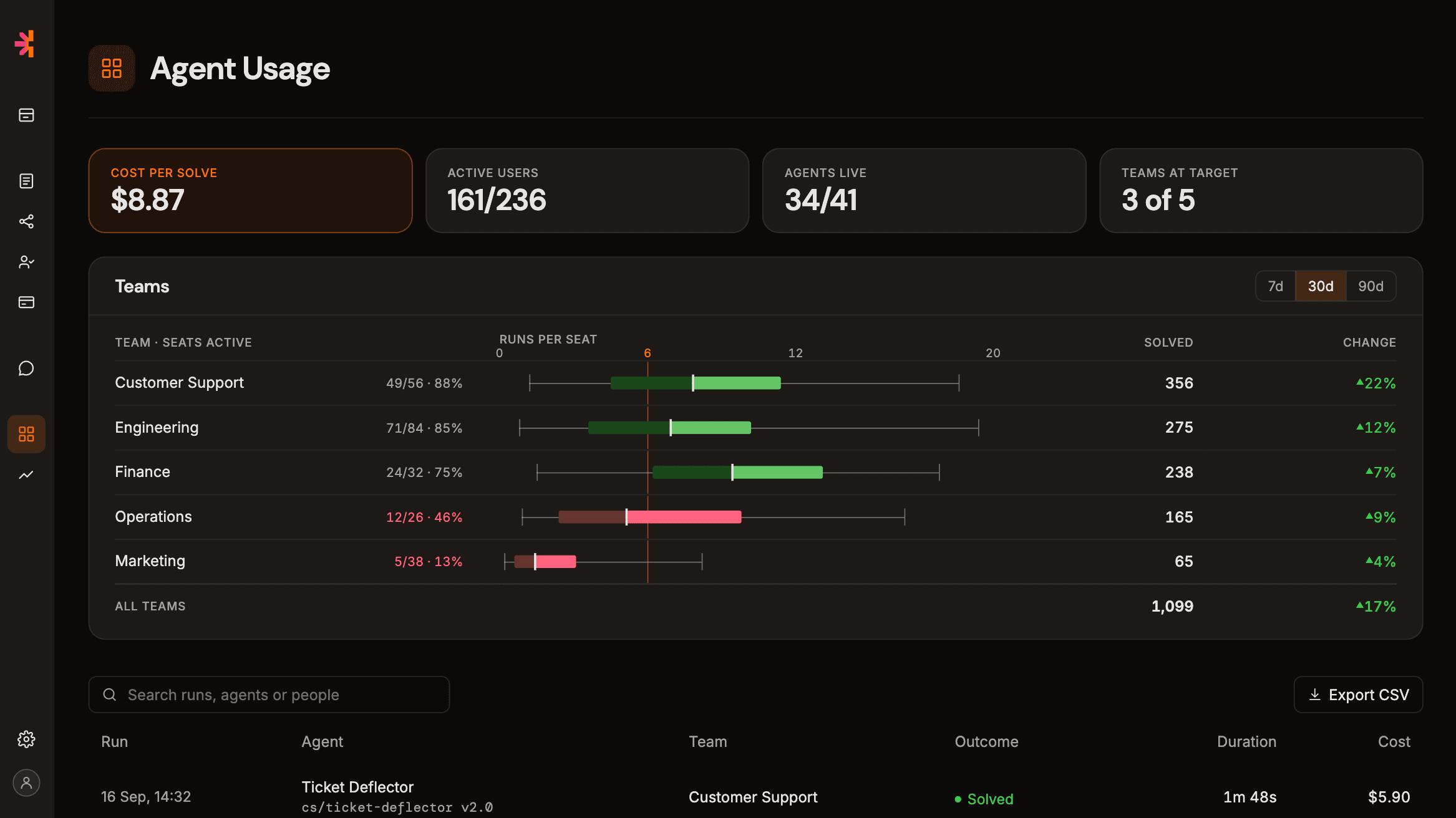This screenshot has height=818, width=1456.
Task: Open the chat bubble sidebar icon
Action: point(26,368)
